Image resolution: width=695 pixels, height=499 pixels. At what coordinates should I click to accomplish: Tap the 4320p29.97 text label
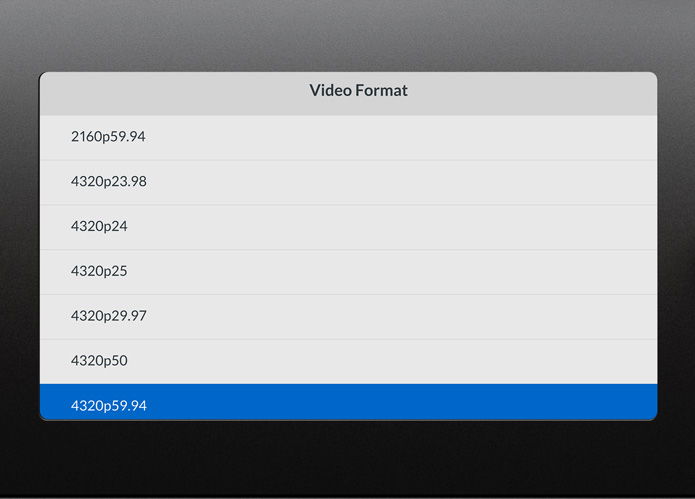(108, 316)
